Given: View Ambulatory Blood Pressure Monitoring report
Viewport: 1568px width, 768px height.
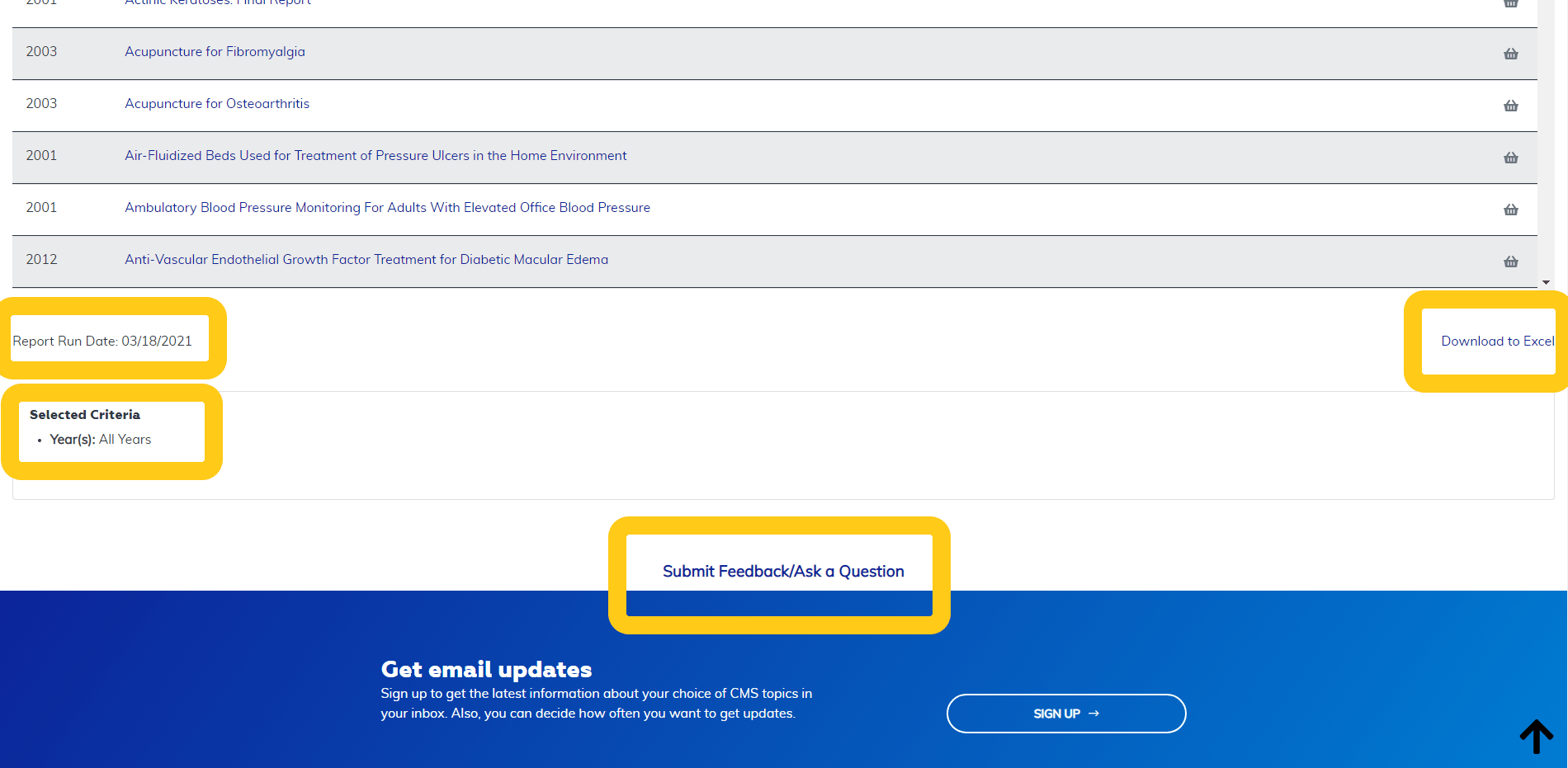Looking at the screenshot, I should tap(387, 208).
